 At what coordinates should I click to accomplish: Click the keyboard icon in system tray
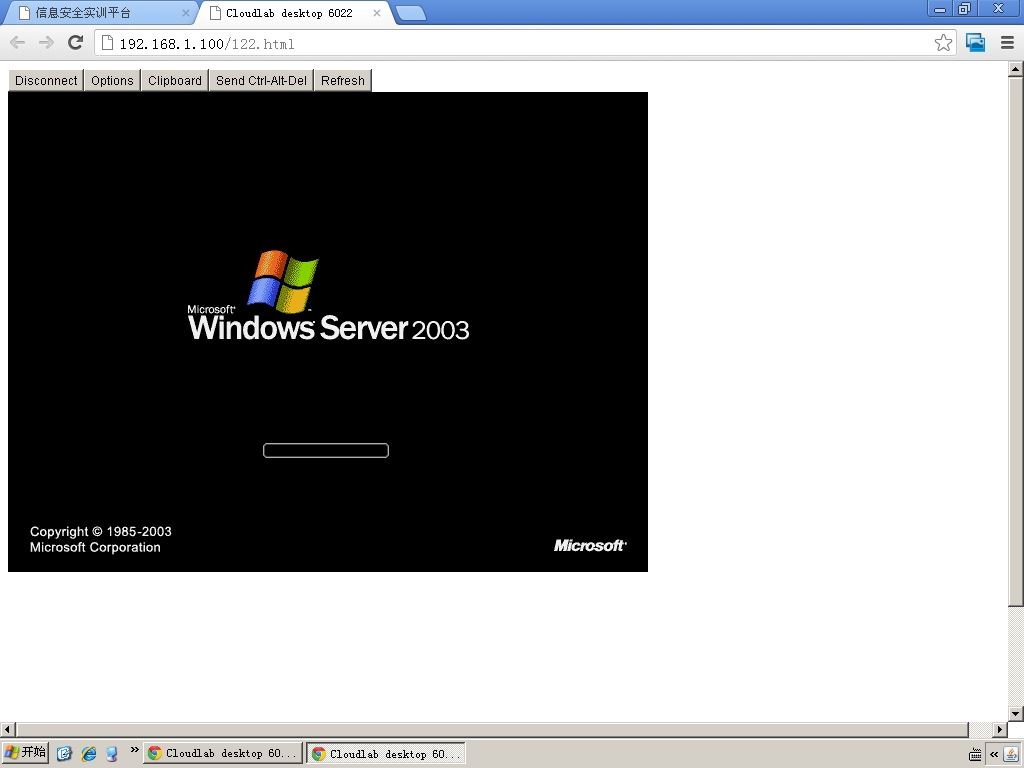pos(974,754)
